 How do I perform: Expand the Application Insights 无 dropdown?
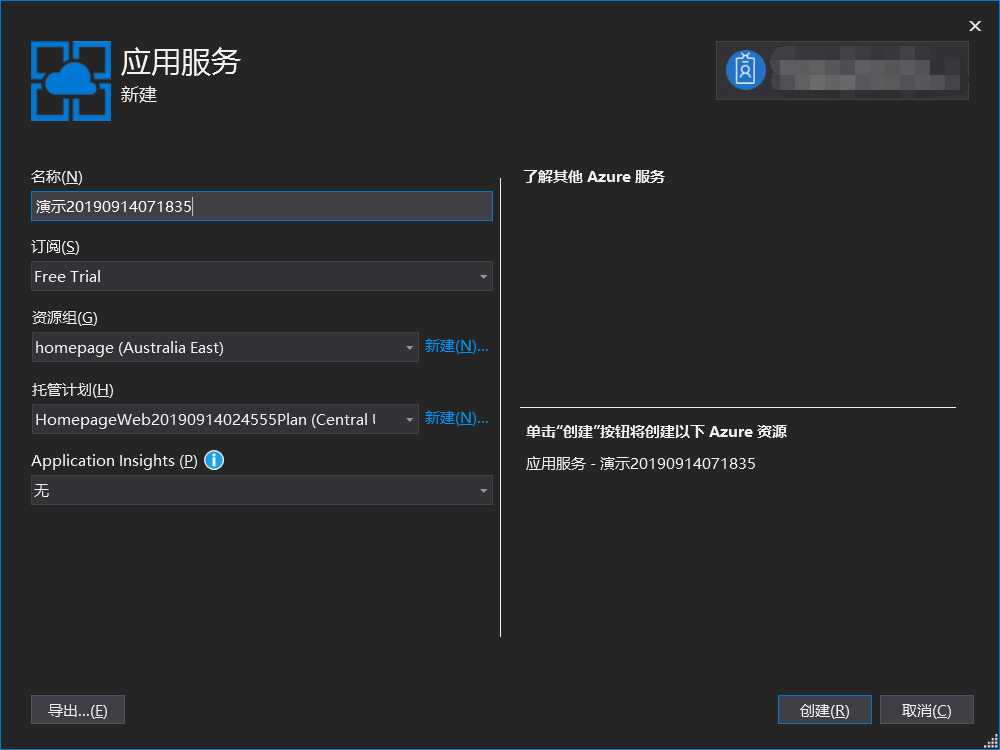click(x=261, y=490)
